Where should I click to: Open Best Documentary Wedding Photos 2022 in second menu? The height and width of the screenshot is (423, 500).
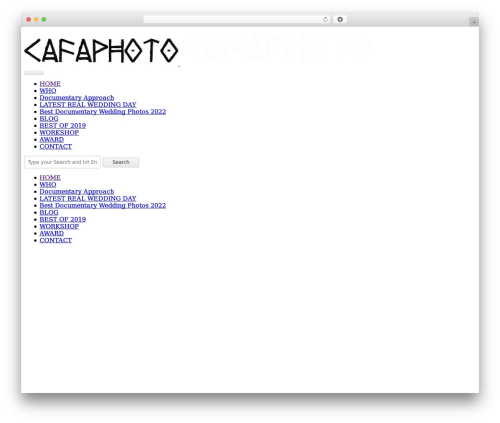pyautogui.click(x=103, y=206)
